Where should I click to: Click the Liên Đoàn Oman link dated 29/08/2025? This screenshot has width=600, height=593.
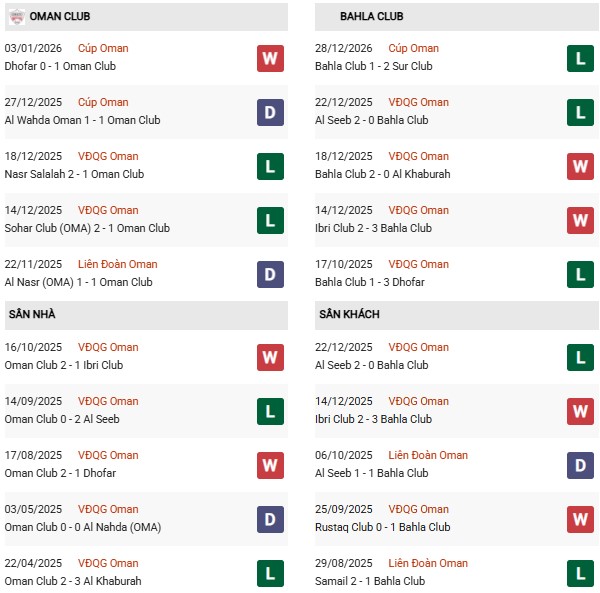428,563
